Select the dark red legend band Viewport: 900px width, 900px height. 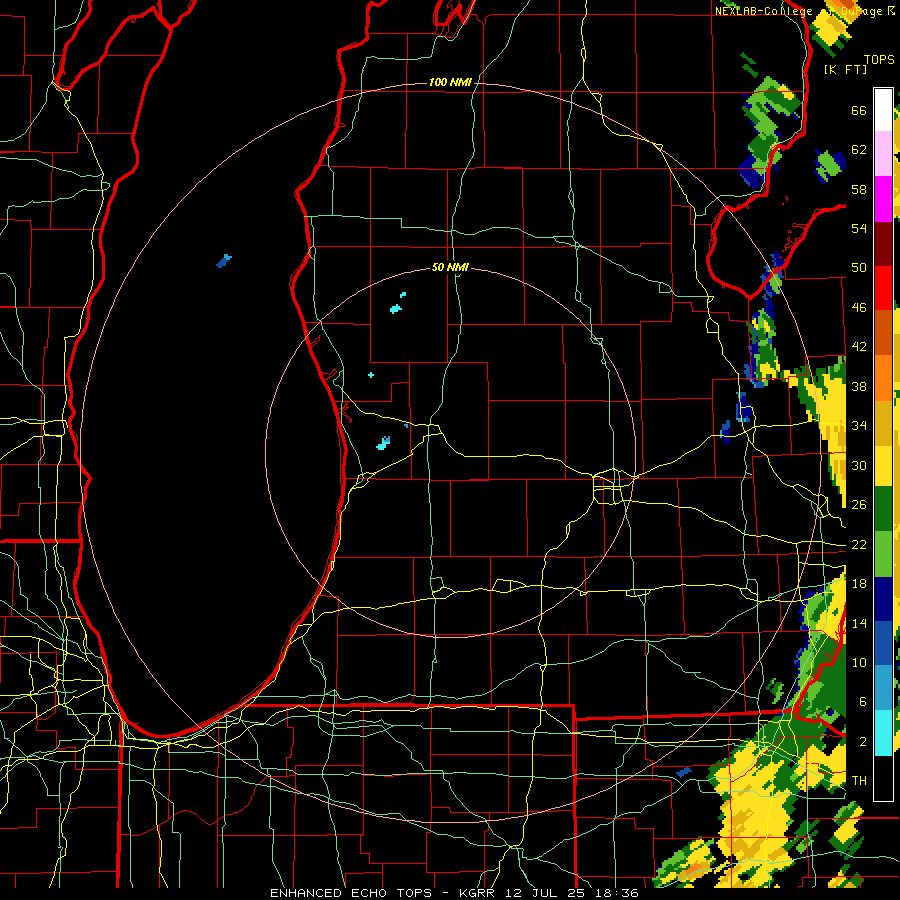(883, 243)
